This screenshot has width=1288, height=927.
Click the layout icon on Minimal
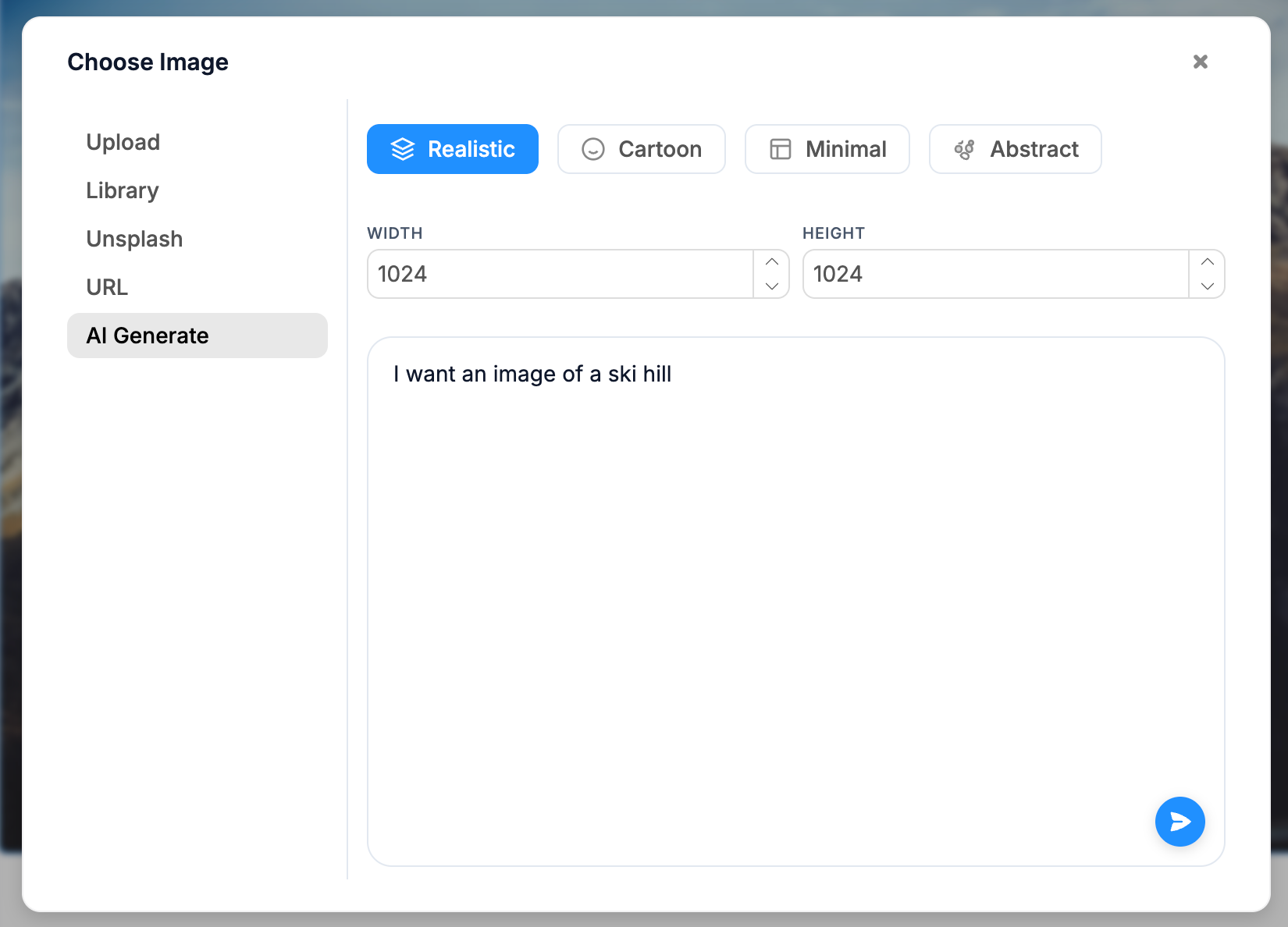click(x=781, y=149)
